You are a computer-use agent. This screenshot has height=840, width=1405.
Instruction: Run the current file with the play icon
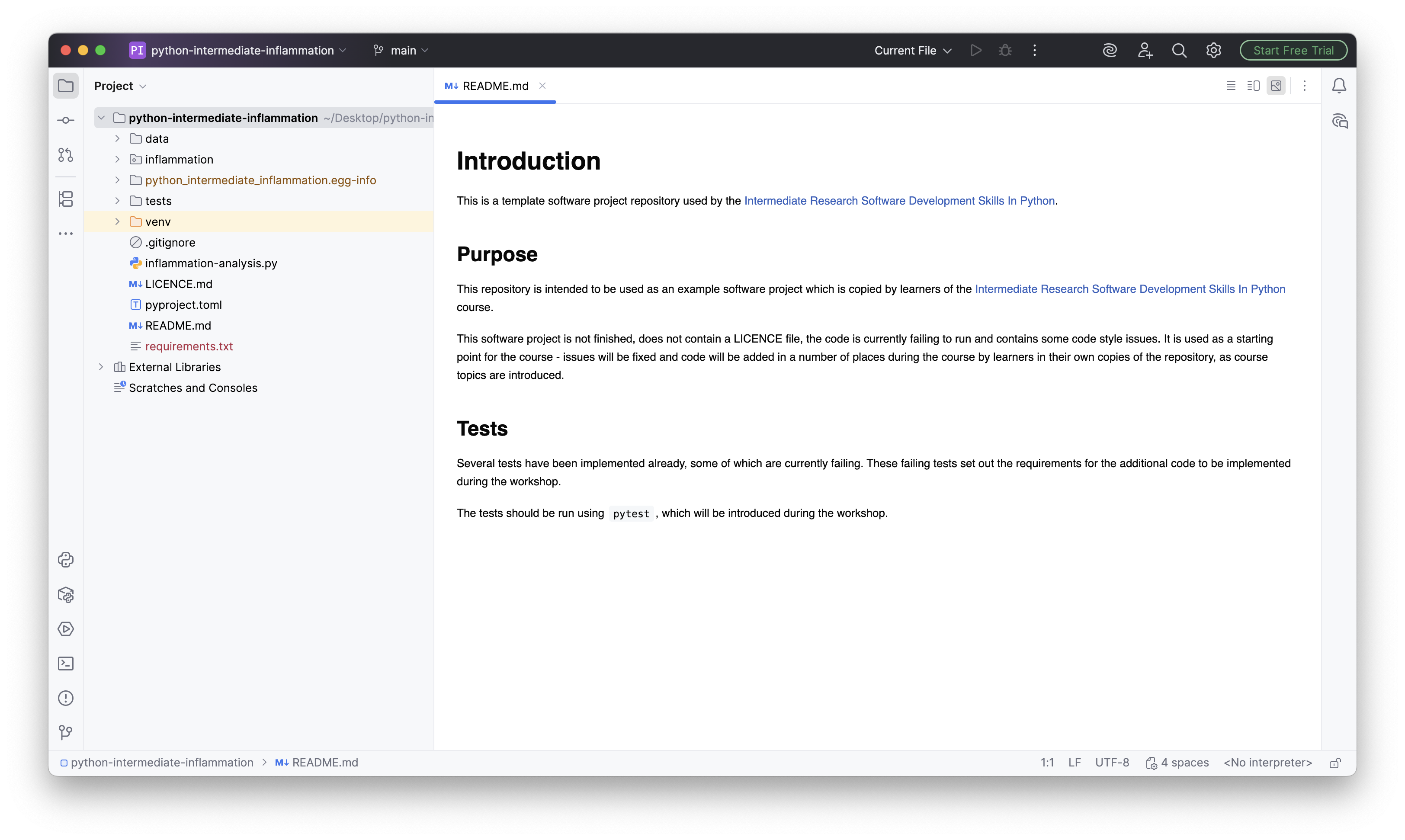tap(975, 50)
